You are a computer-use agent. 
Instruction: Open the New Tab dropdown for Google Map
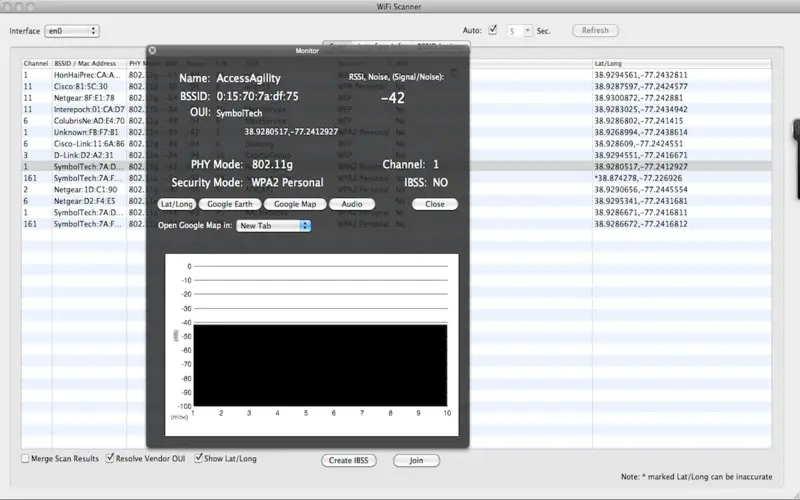[273, 226]
